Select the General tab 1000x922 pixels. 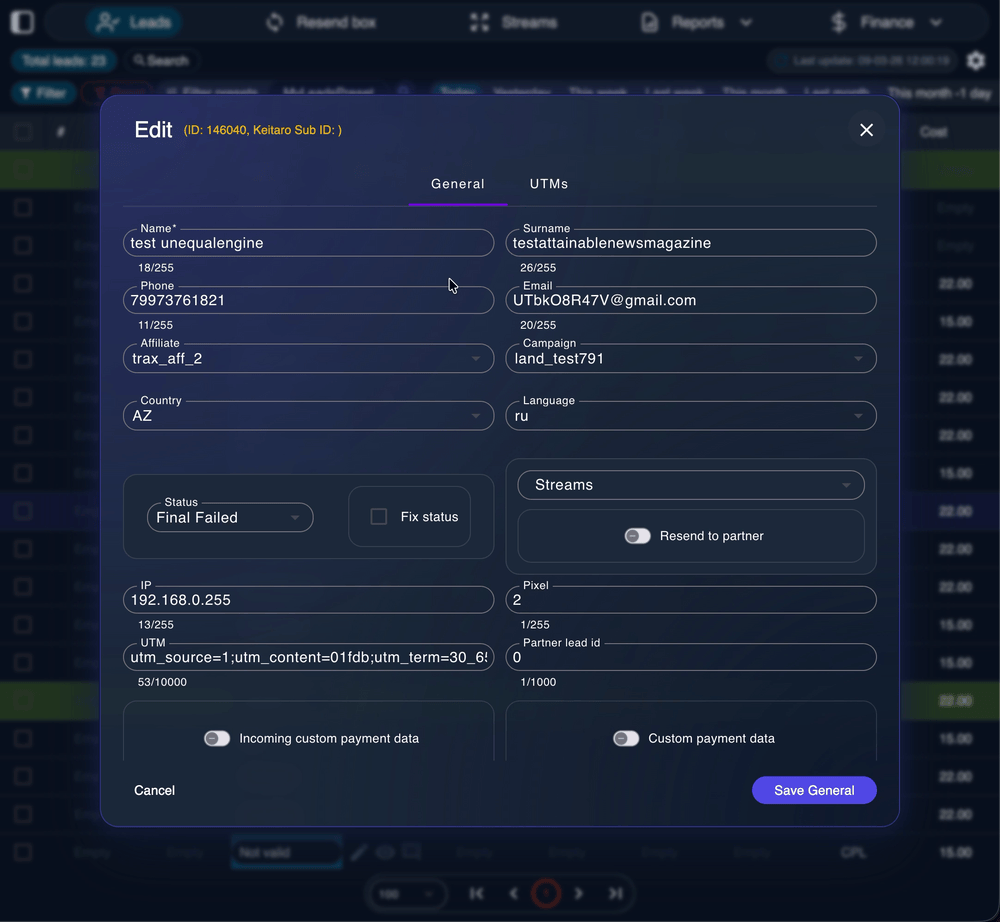457,184
